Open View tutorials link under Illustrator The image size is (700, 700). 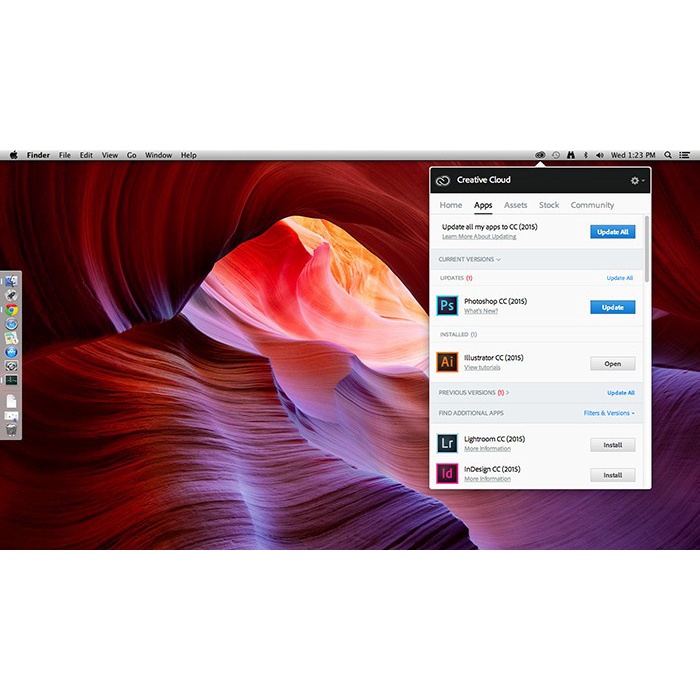[x=482, y=367]
